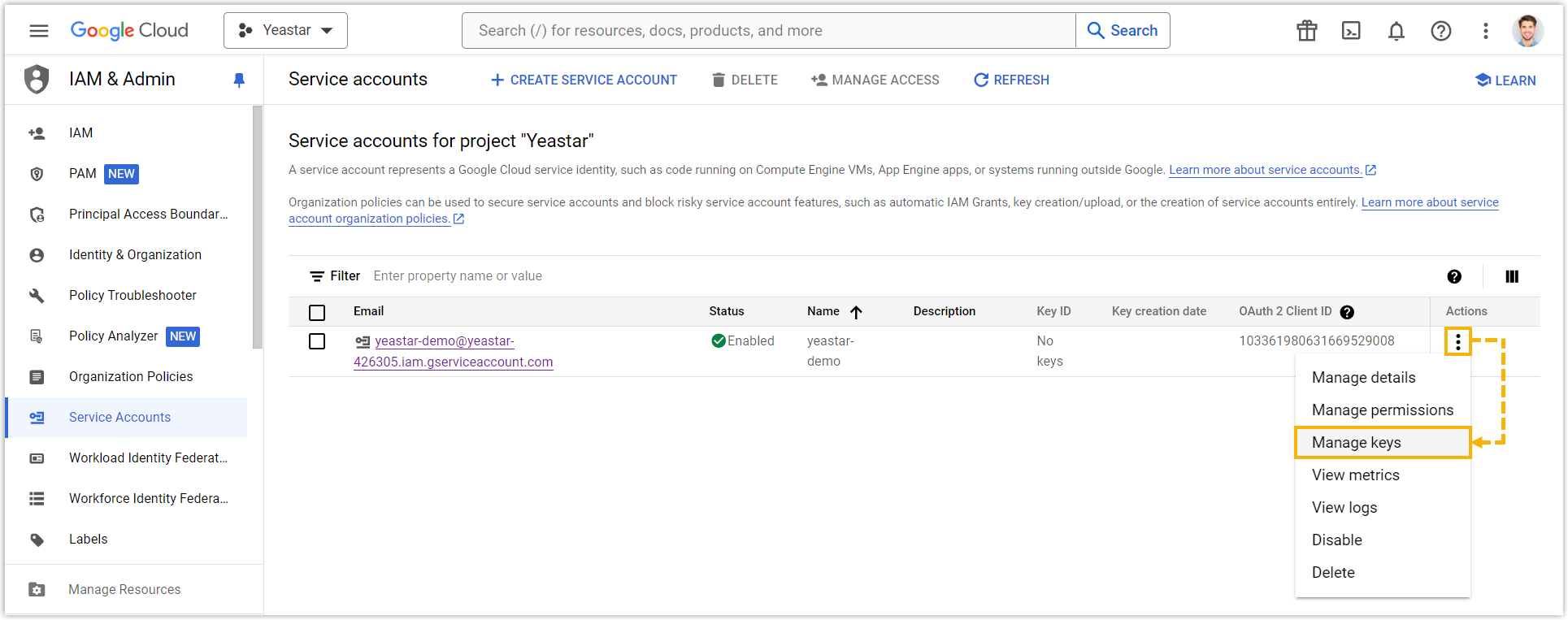Image resolution: width=1568 pixels, height=620 pixels.
Task: Toggle the Actions three-dot menu for yeastar-demo
Action: click(1457, 342)
